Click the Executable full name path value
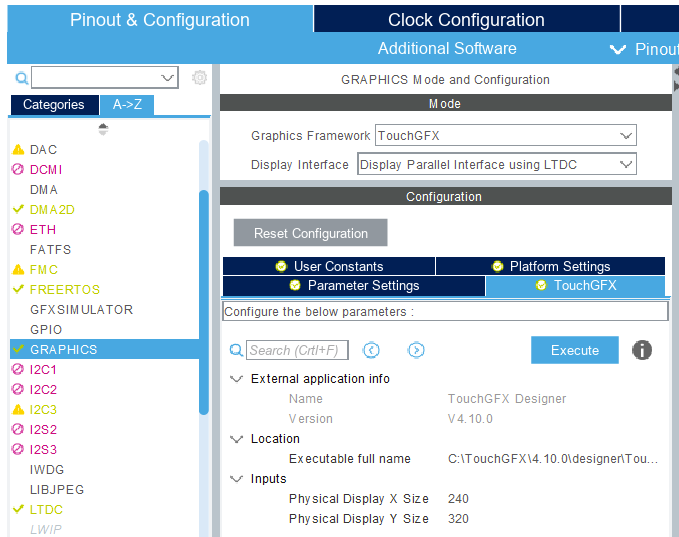The width and height of the screenshot is (679, 537). point(553,459)
